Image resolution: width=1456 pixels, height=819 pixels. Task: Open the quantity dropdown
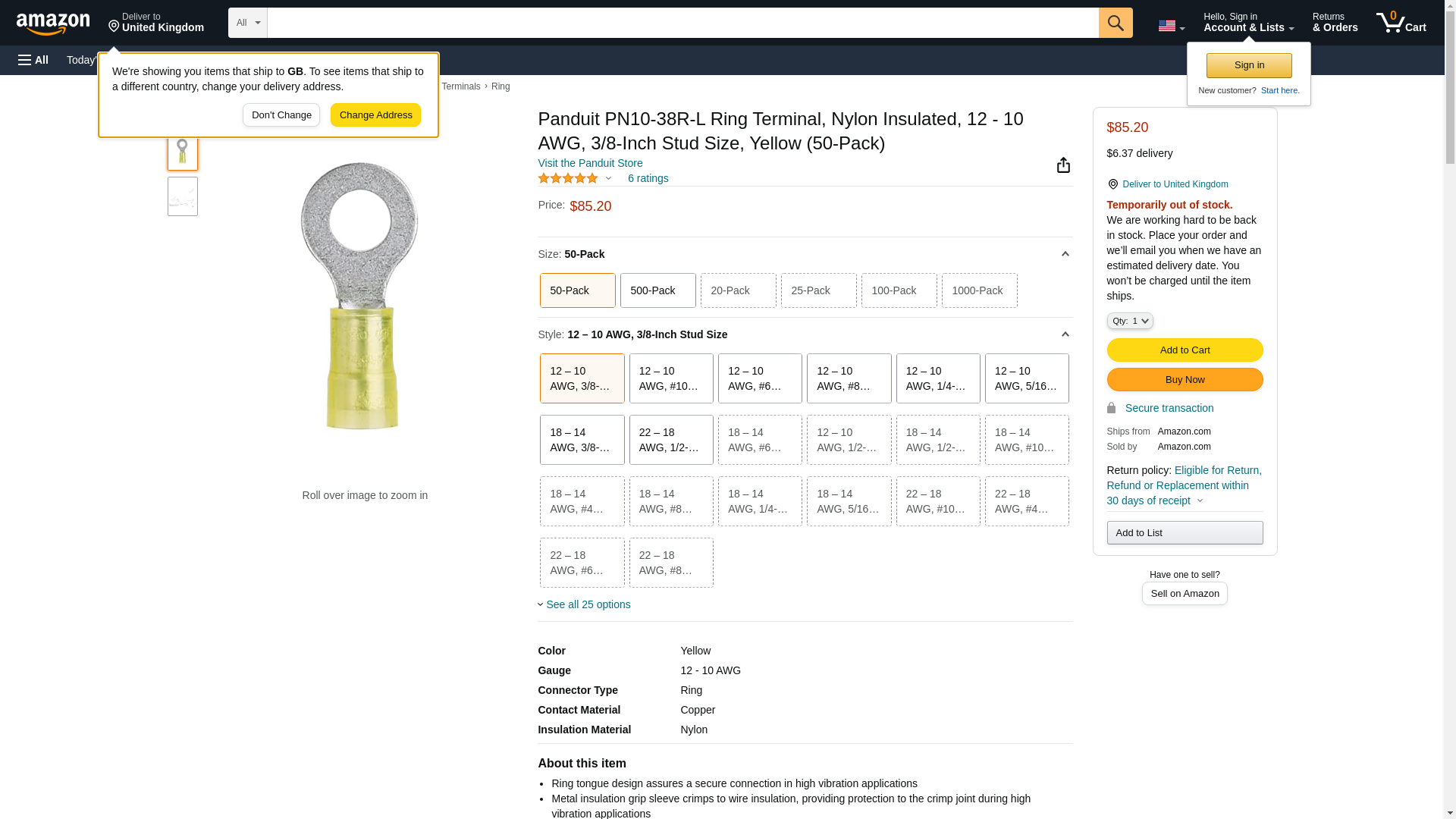coord(1129,322)
